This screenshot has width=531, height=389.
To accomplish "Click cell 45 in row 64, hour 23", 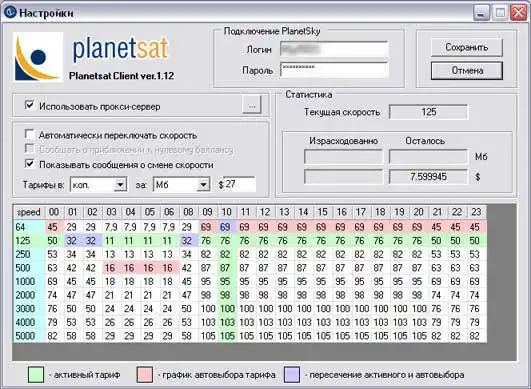I will [476, 227].
